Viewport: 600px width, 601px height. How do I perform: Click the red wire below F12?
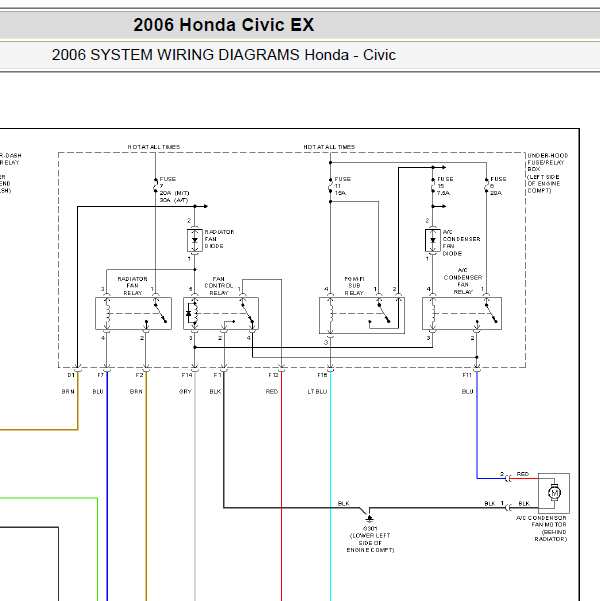[281, 487]
